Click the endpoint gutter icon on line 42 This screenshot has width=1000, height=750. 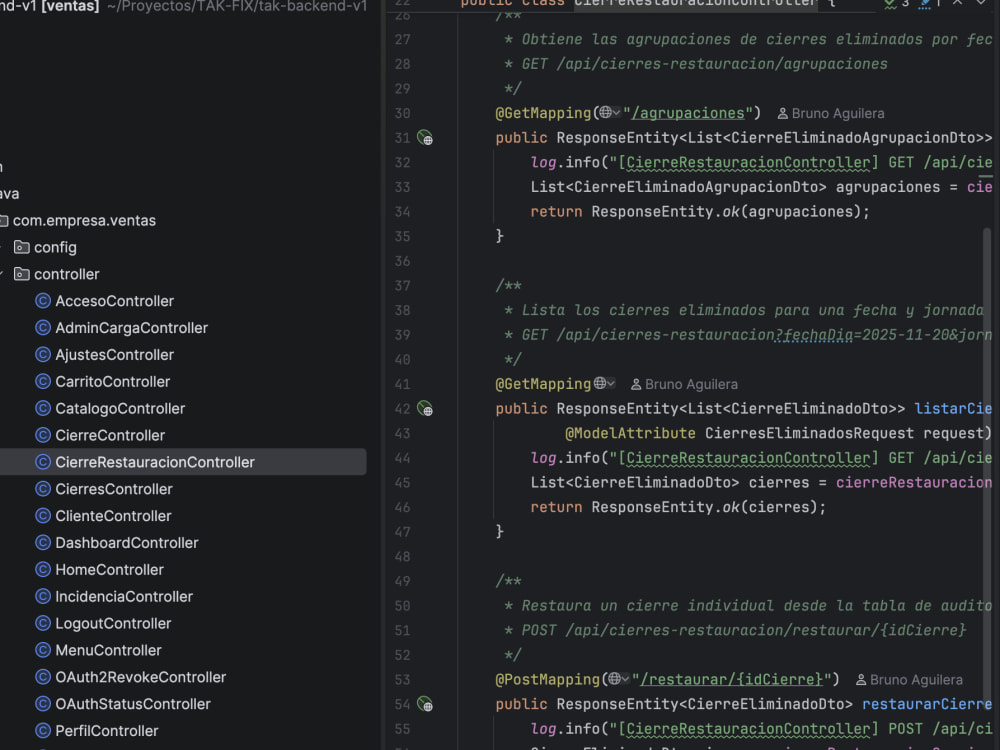(425, 408)
